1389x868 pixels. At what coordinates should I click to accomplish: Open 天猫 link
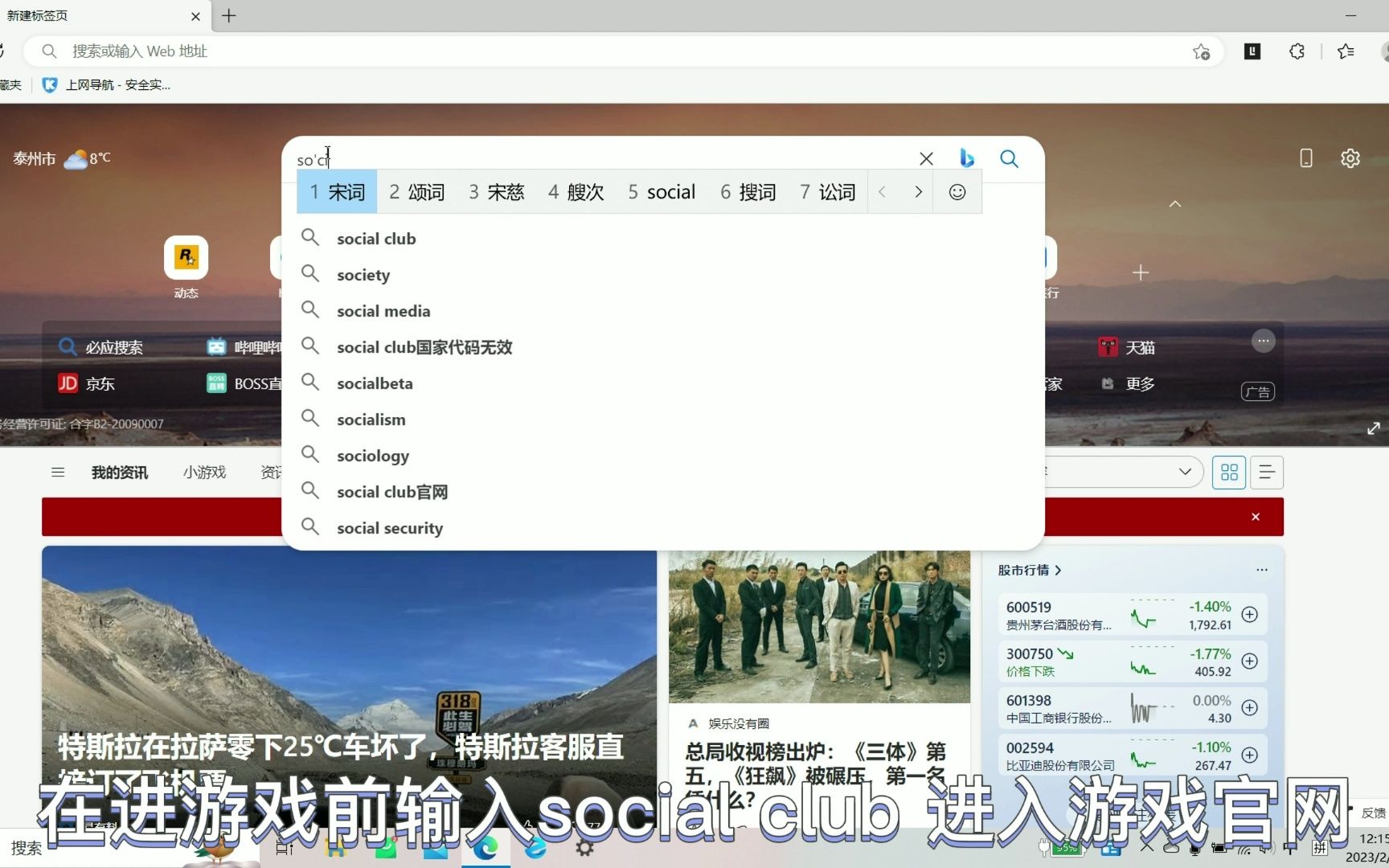click(x=1127, y=347)
